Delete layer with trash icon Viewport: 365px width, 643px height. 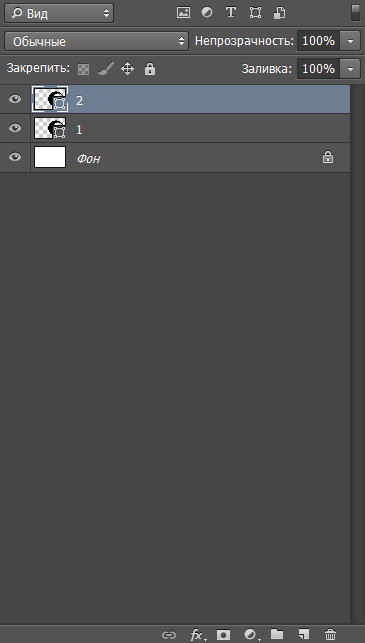coord(330,634)
